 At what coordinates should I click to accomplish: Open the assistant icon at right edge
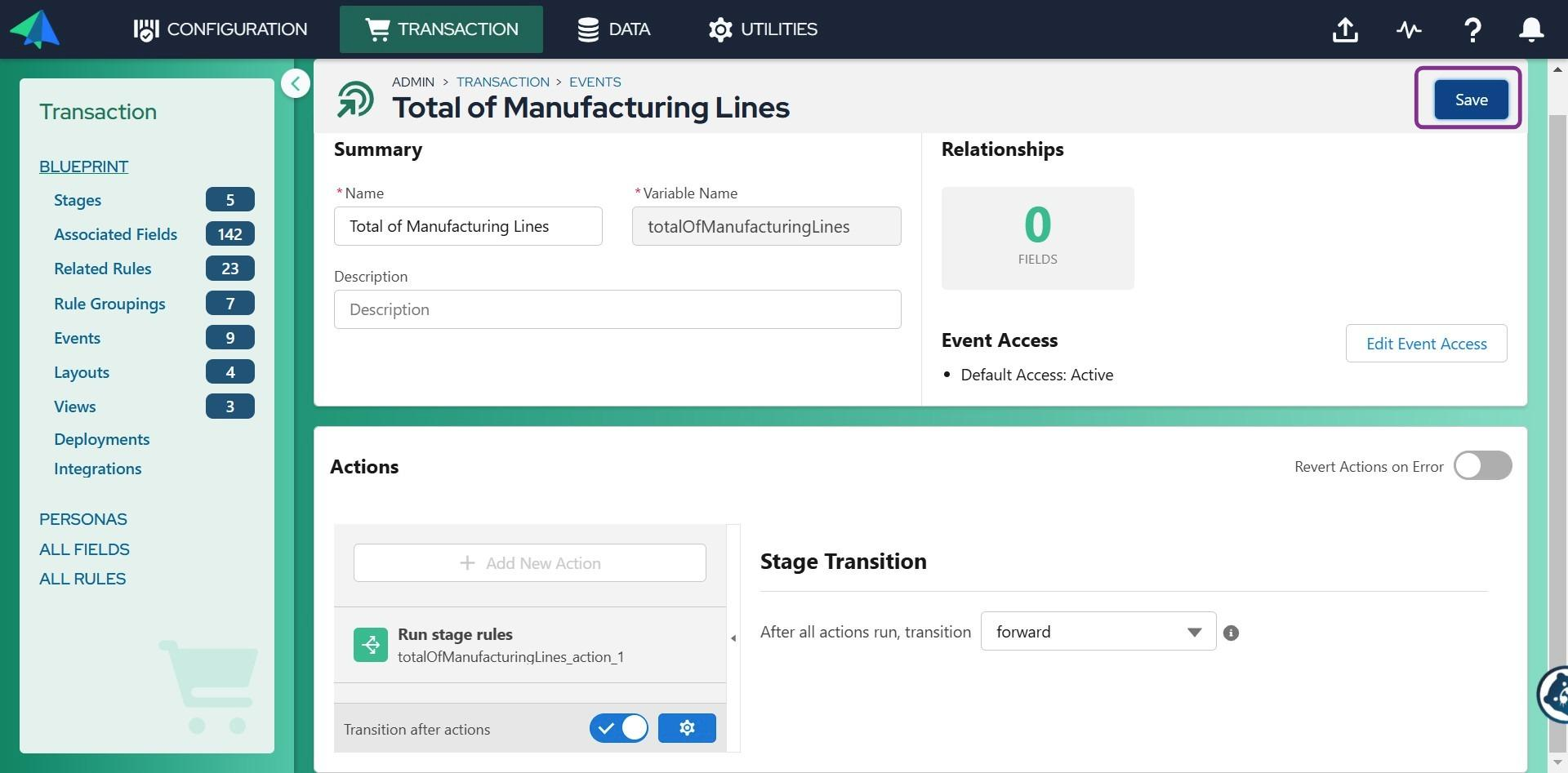pyautogui.click(x=1553, y=694)
